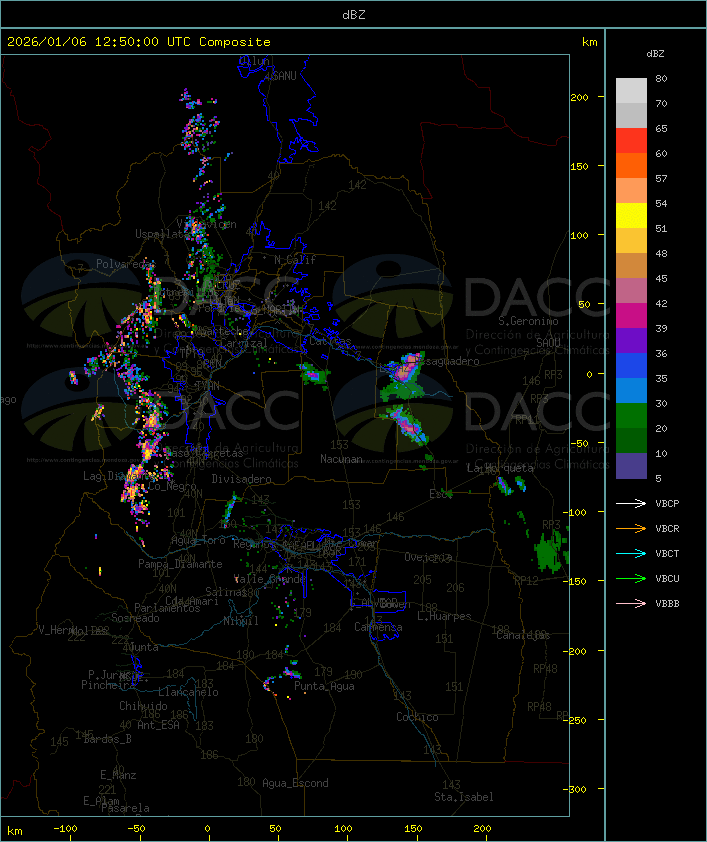This screenshot has height=842, width=707.
Task: Select the gray 65–70 dBZ swatch
Action: (631, 115)
